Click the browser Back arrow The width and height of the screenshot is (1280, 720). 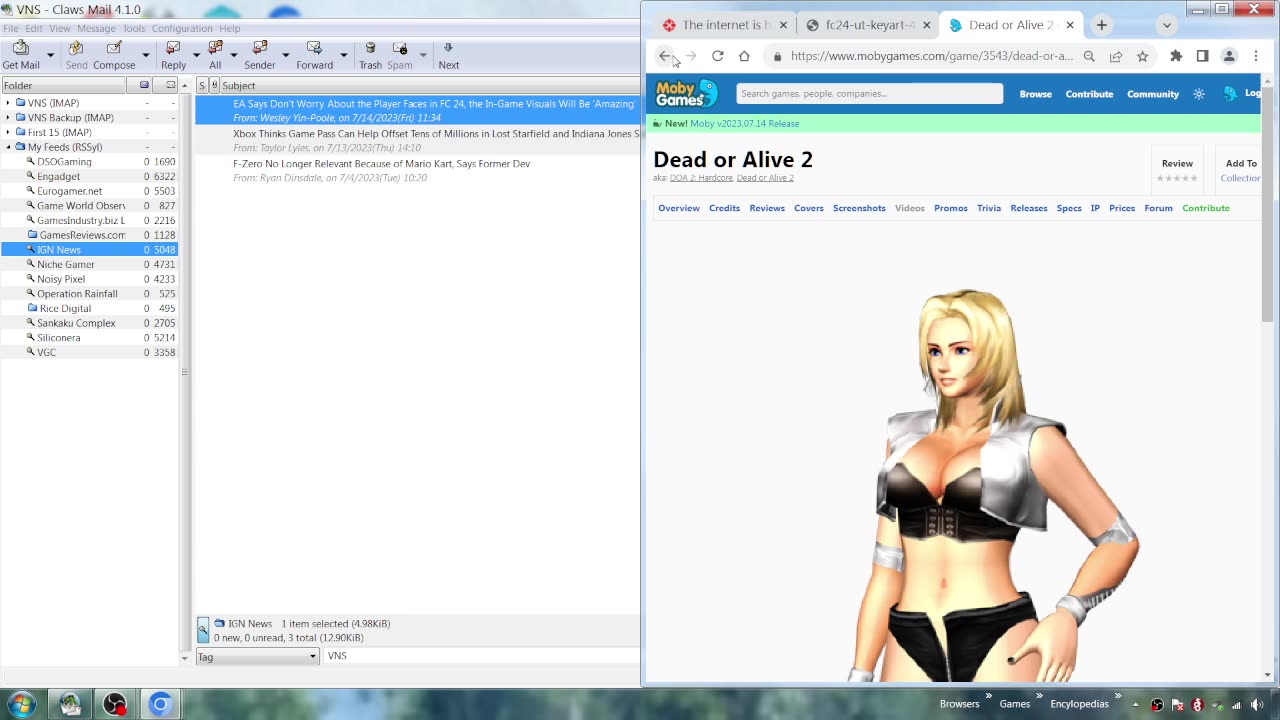coord(665,56)
